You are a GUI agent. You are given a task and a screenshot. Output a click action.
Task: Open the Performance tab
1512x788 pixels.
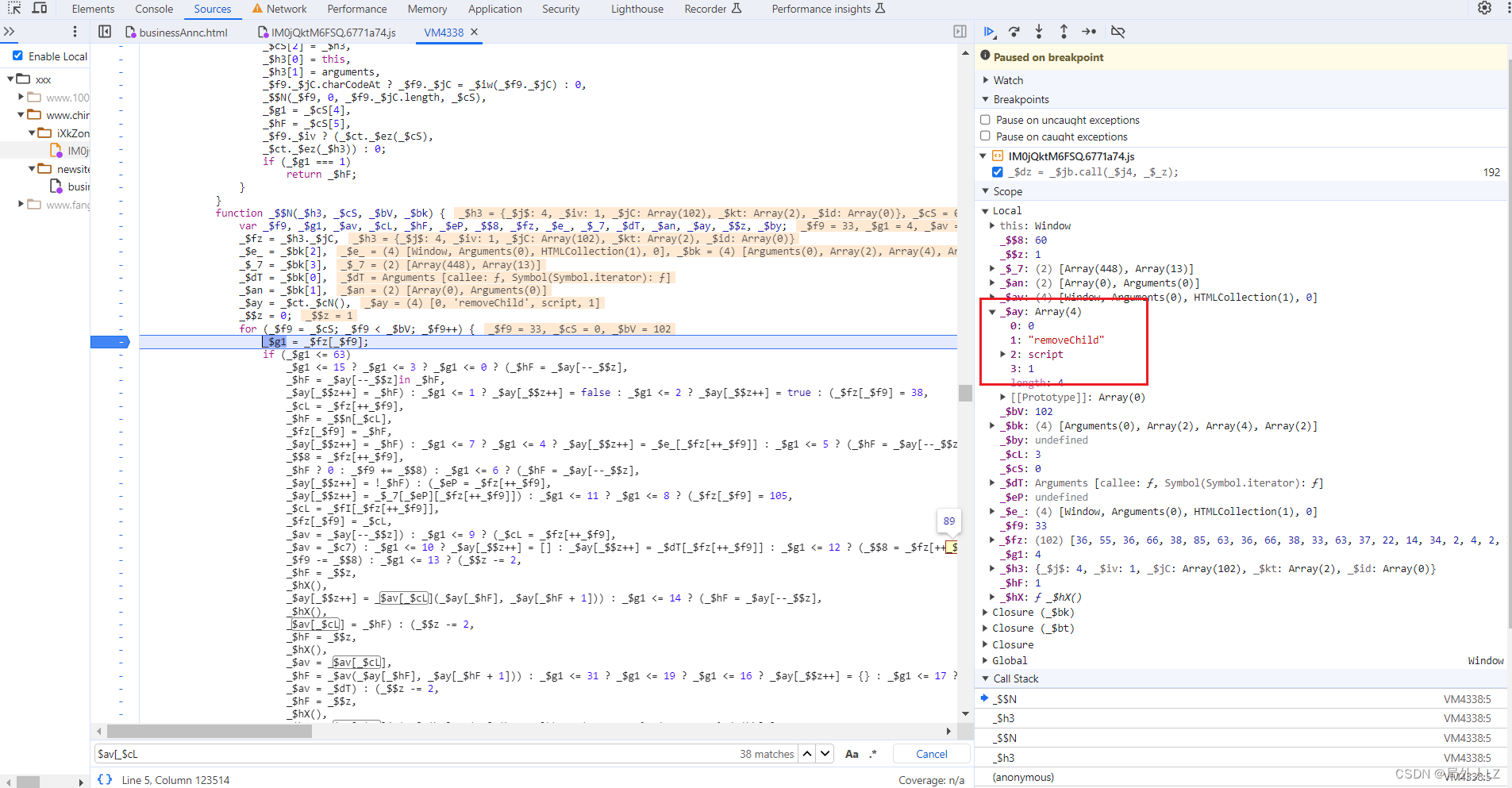click(357, 9)
